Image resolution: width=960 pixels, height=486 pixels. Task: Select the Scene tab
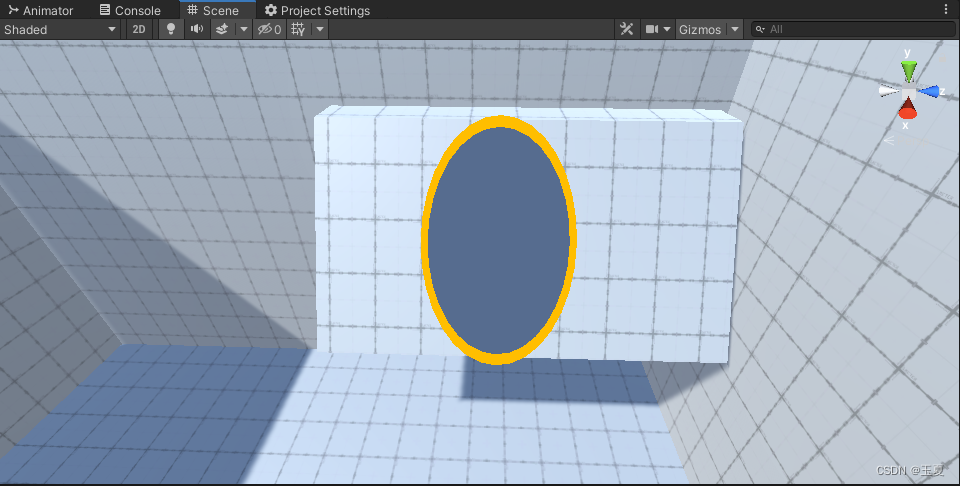pyautogui.click(x=212, y=10)
